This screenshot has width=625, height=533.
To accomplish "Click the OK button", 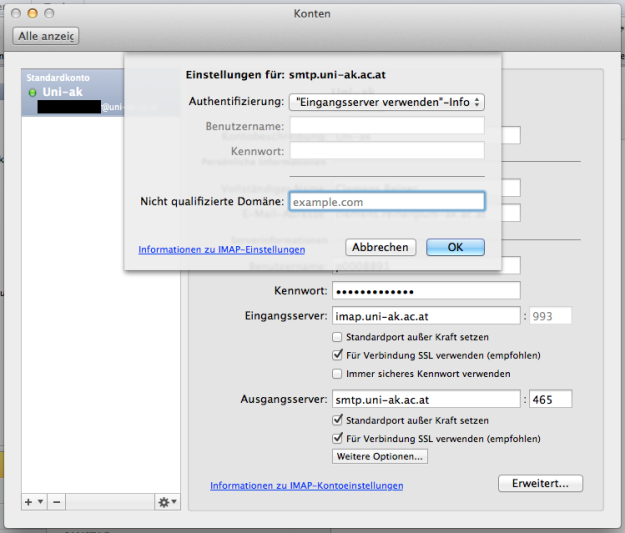I will (x=455, y=247).
